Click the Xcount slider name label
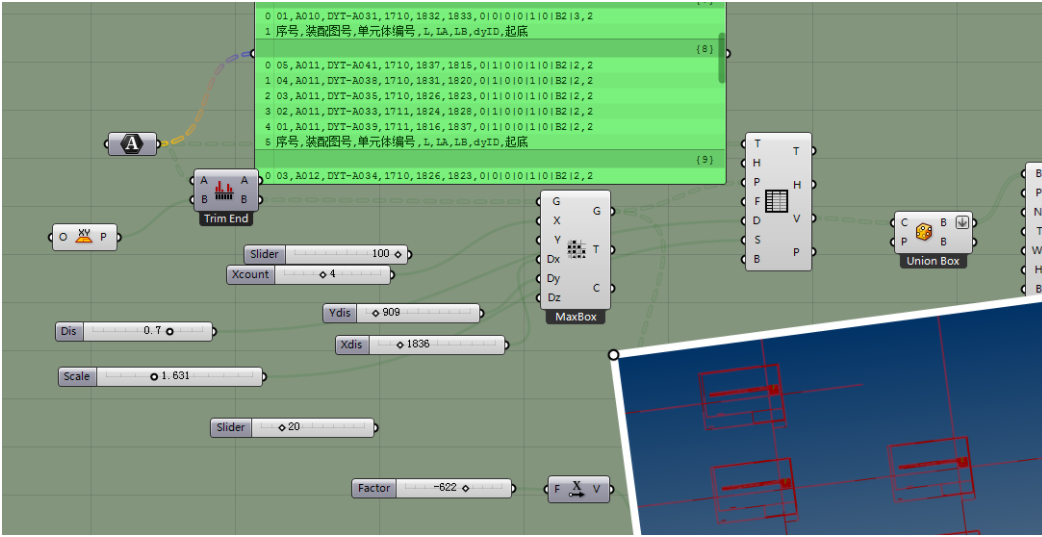The width and height of the screenshot is (1042, 537). click(x=251, y=274)
